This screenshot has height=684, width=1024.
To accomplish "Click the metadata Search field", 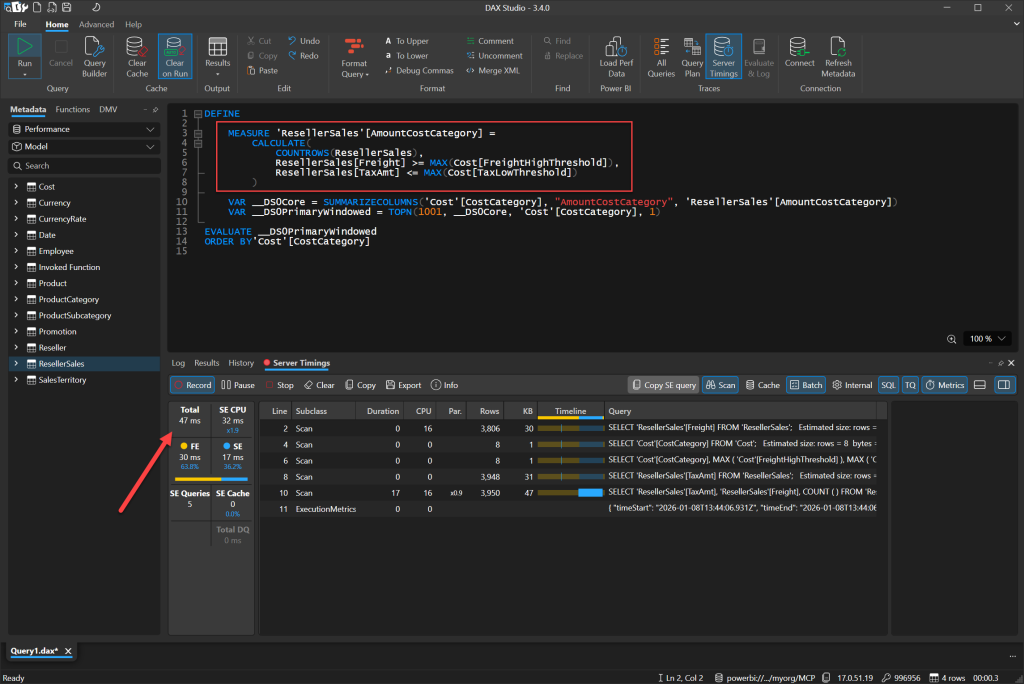I will coord(84,166).
